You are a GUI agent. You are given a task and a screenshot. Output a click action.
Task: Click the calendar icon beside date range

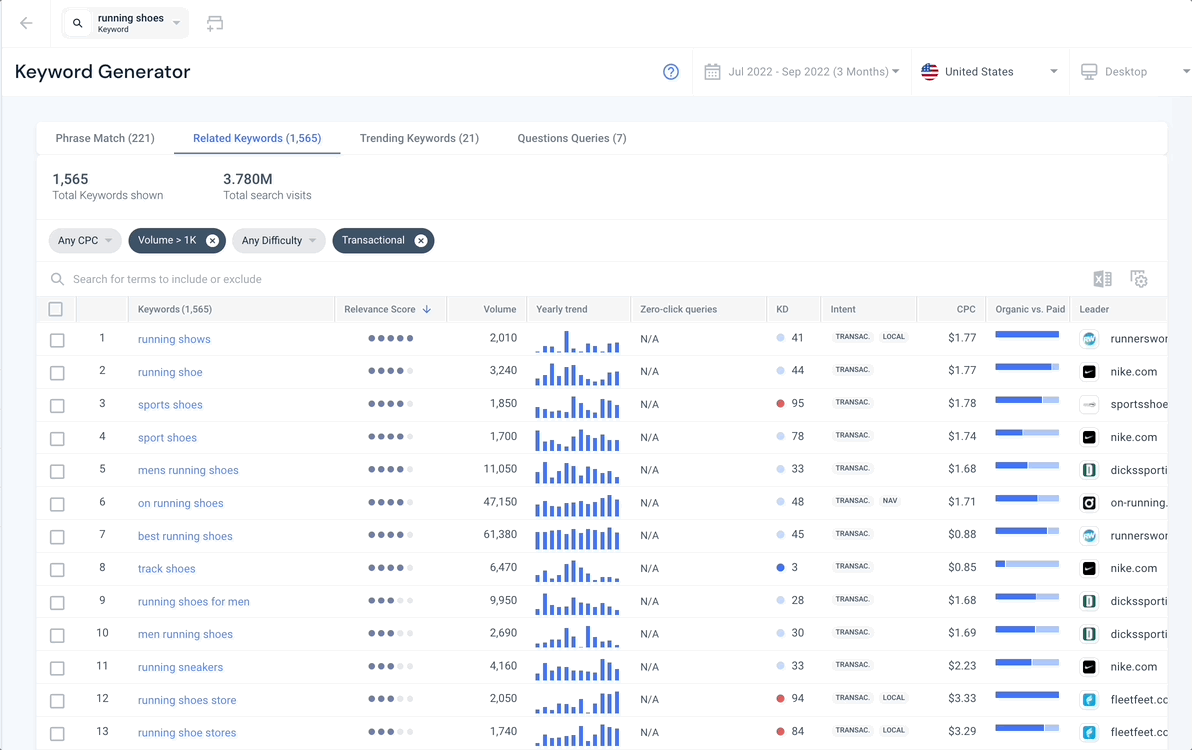pyautogui.click(x=712, y=72)
